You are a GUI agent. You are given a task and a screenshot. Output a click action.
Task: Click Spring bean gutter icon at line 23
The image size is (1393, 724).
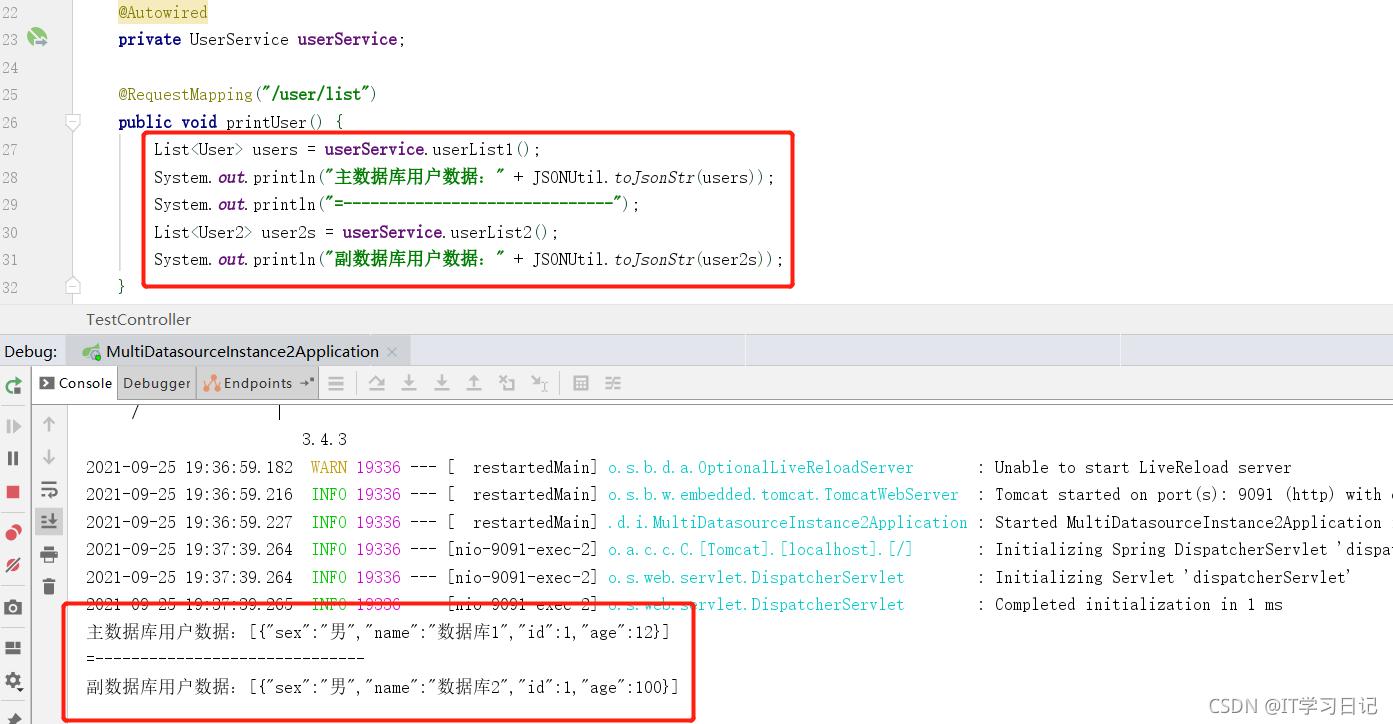(37, 39)
